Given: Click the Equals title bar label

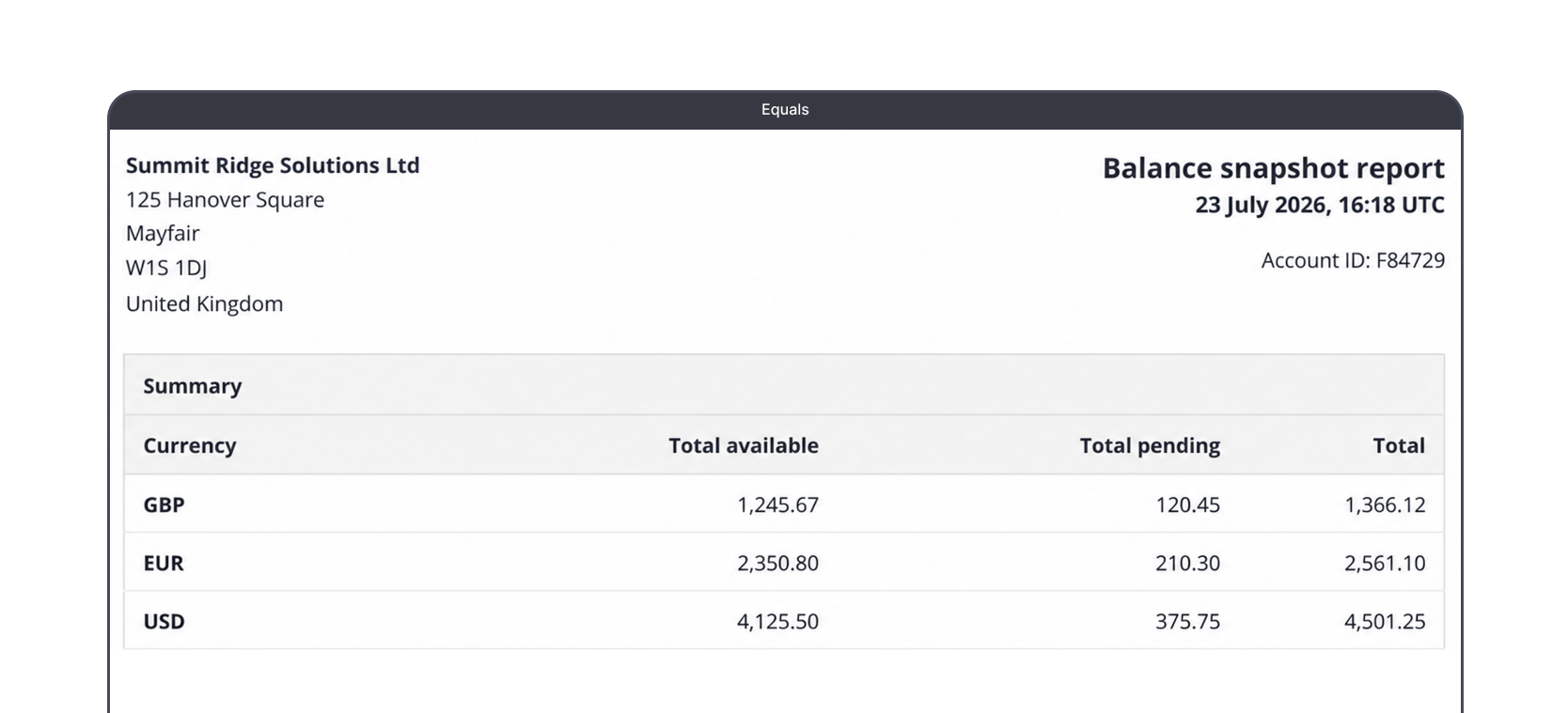Looking at the screenshot, I should tap(785, 110).
